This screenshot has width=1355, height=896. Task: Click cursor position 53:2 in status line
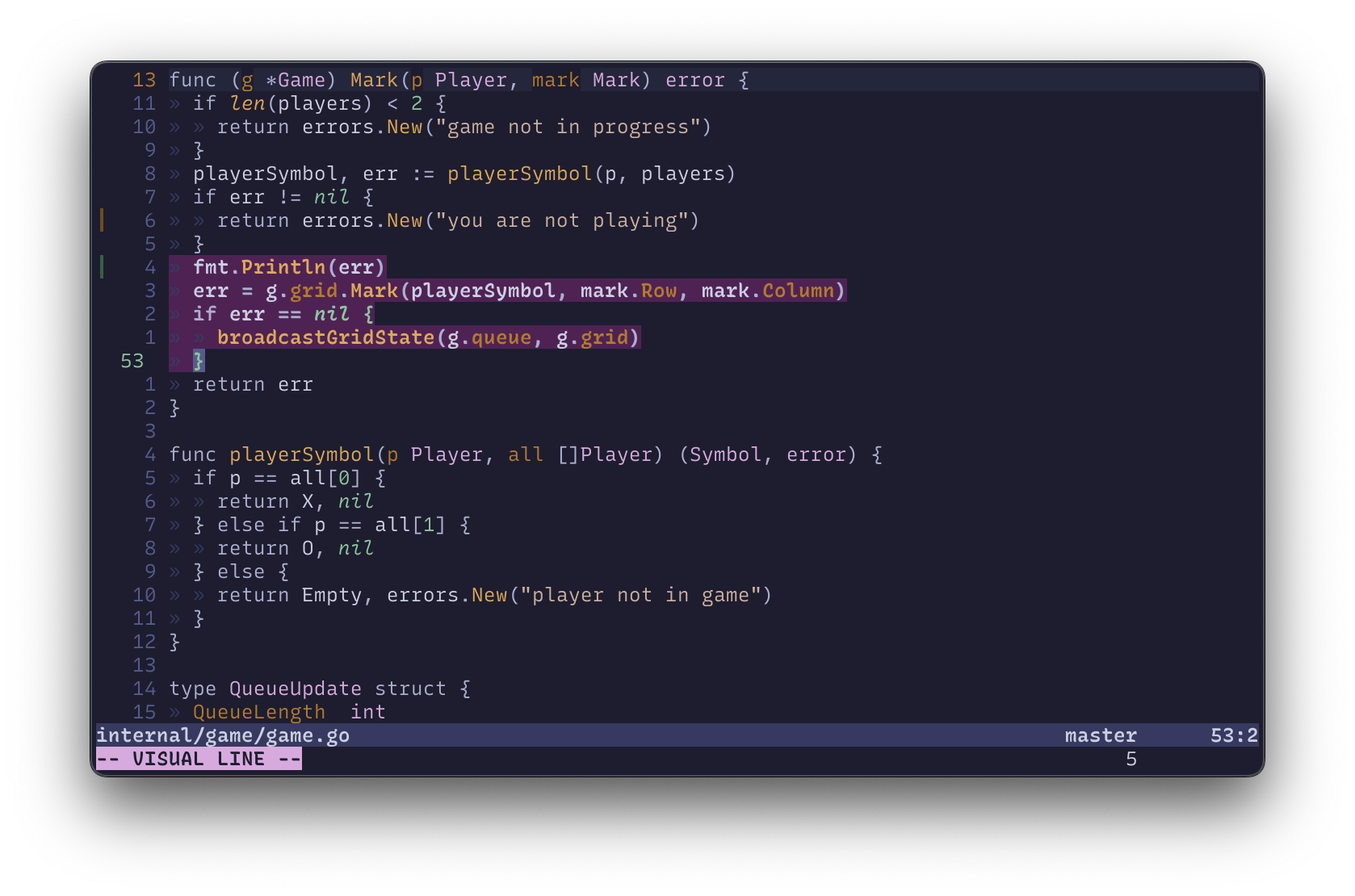coord(1234,735)
